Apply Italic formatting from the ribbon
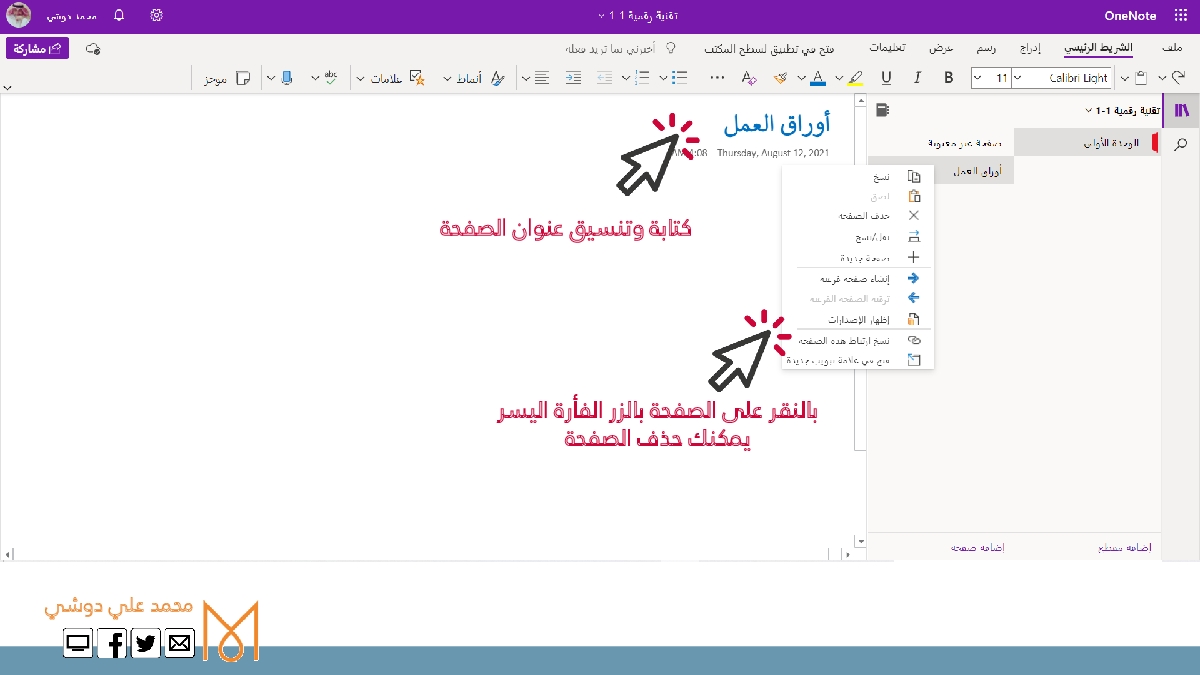The image size is (1200, 675). (917, 78)
